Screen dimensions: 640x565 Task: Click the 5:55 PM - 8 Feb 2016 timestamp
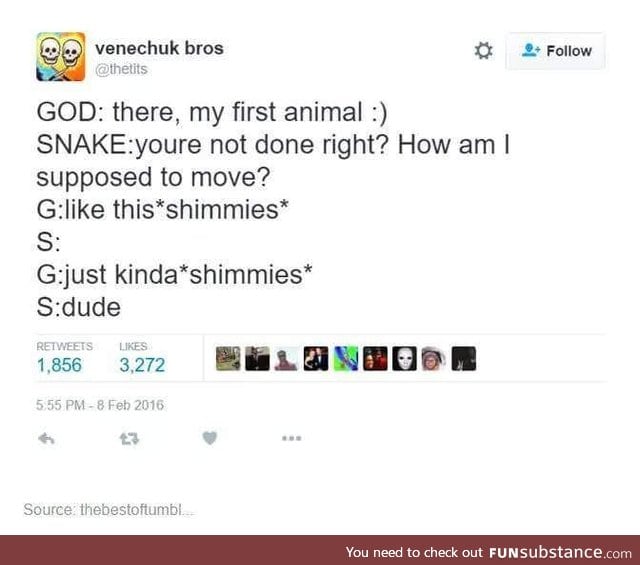(x=100, y=405)
